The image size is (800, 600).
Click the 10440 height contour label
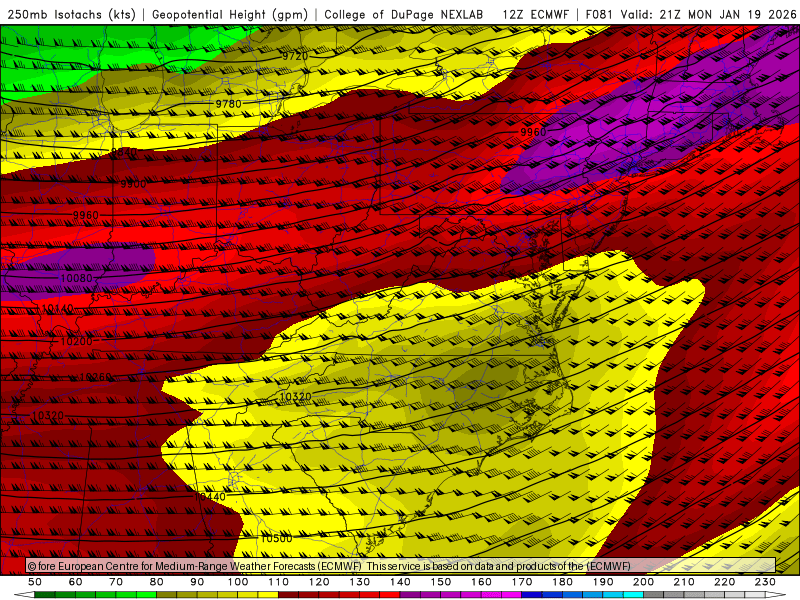(x=210, y=496)
